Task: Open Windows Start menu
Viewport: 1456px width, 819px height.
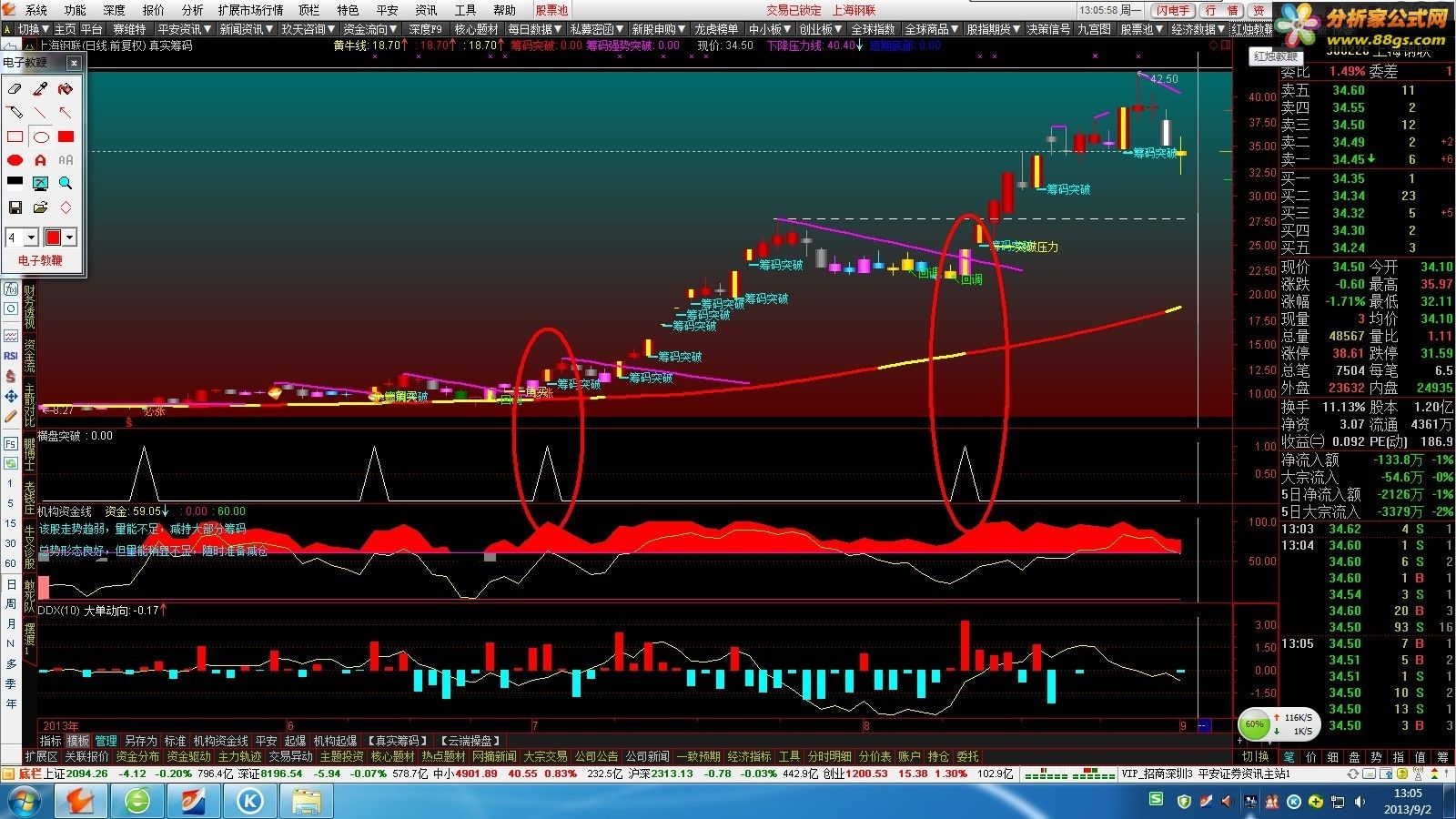Action: (x=25, y=801)
